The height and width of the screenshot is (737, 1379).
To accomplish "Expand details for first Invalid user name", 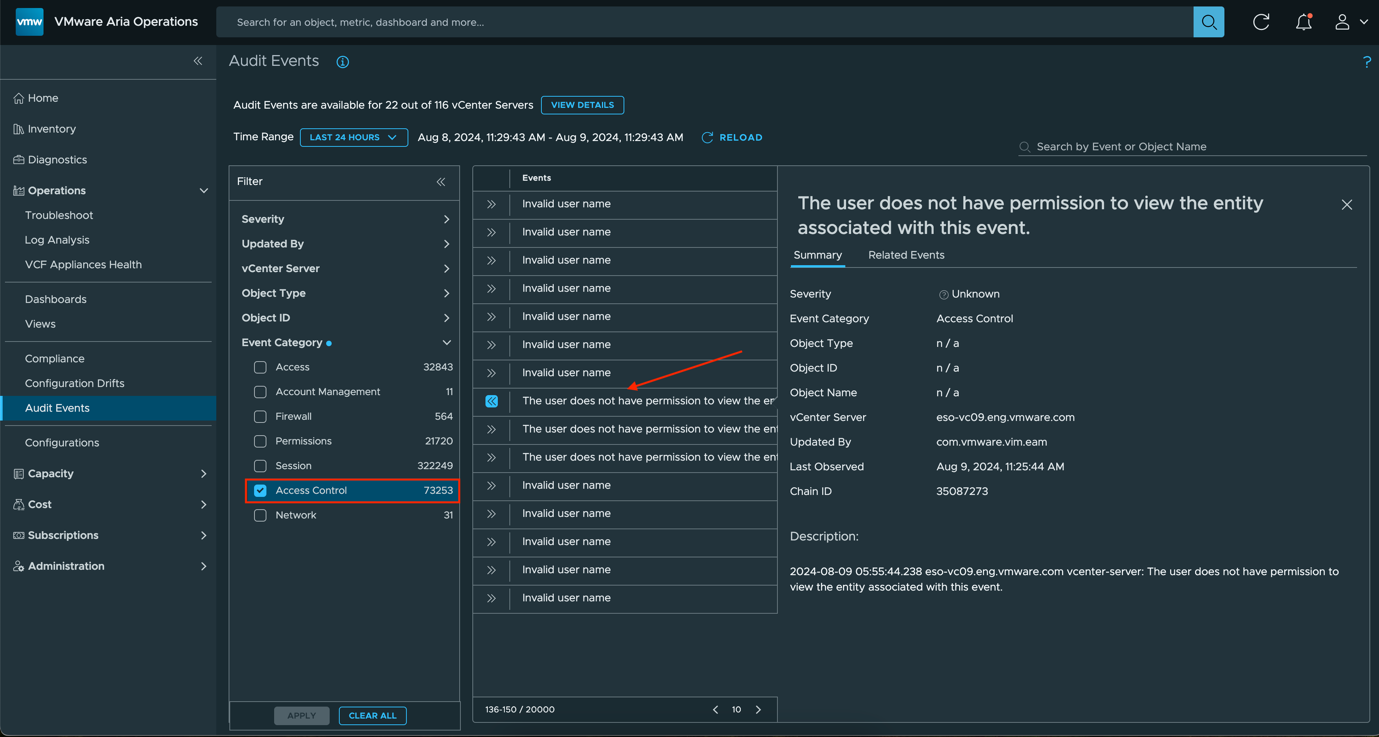I will click(x=491, y=204).
